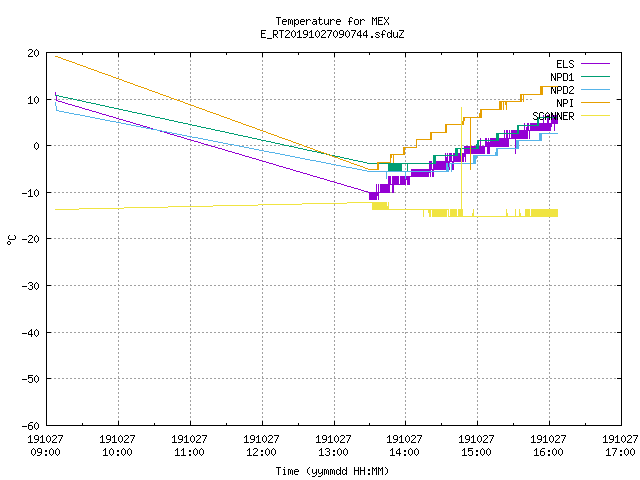Click the NPI legend label
This screenshot has width=640, height=480.
[x=565, y=103]
